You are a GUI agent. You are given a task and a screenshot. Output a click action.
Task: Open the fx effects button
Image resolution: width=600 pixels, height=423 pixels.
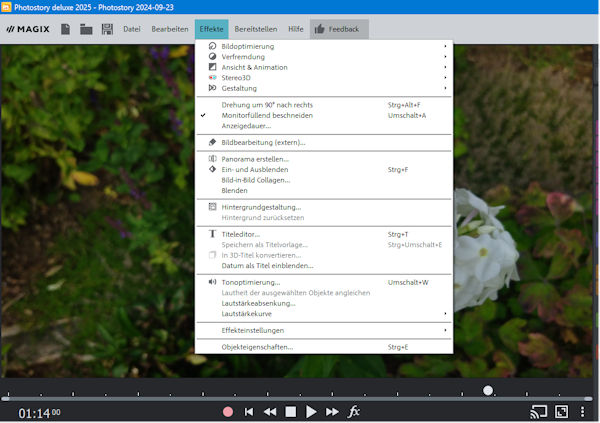pyautogui.click(x=354, y=412)
